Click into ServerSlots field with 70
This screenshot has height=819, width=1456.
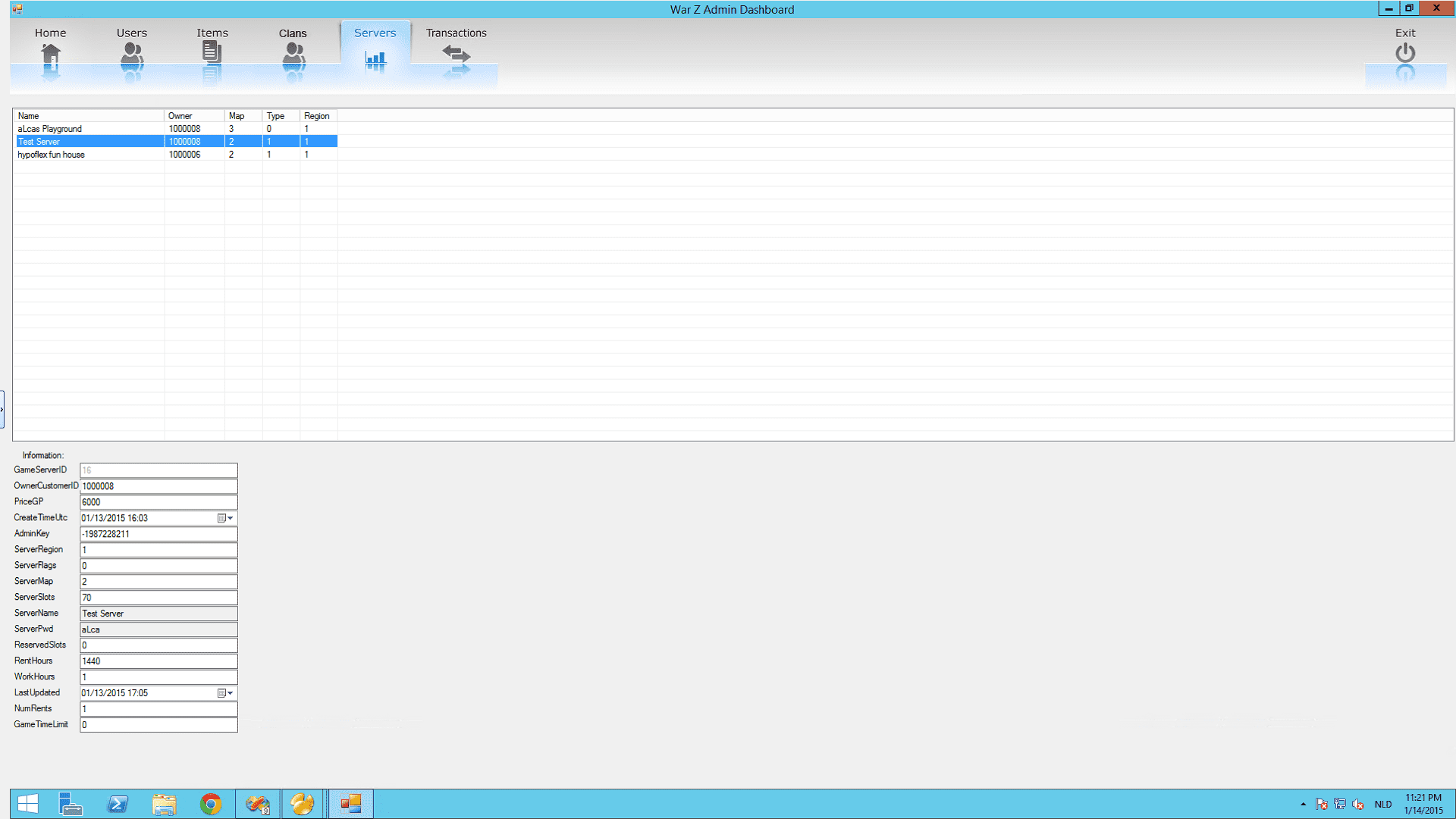[x=158, y=598]
